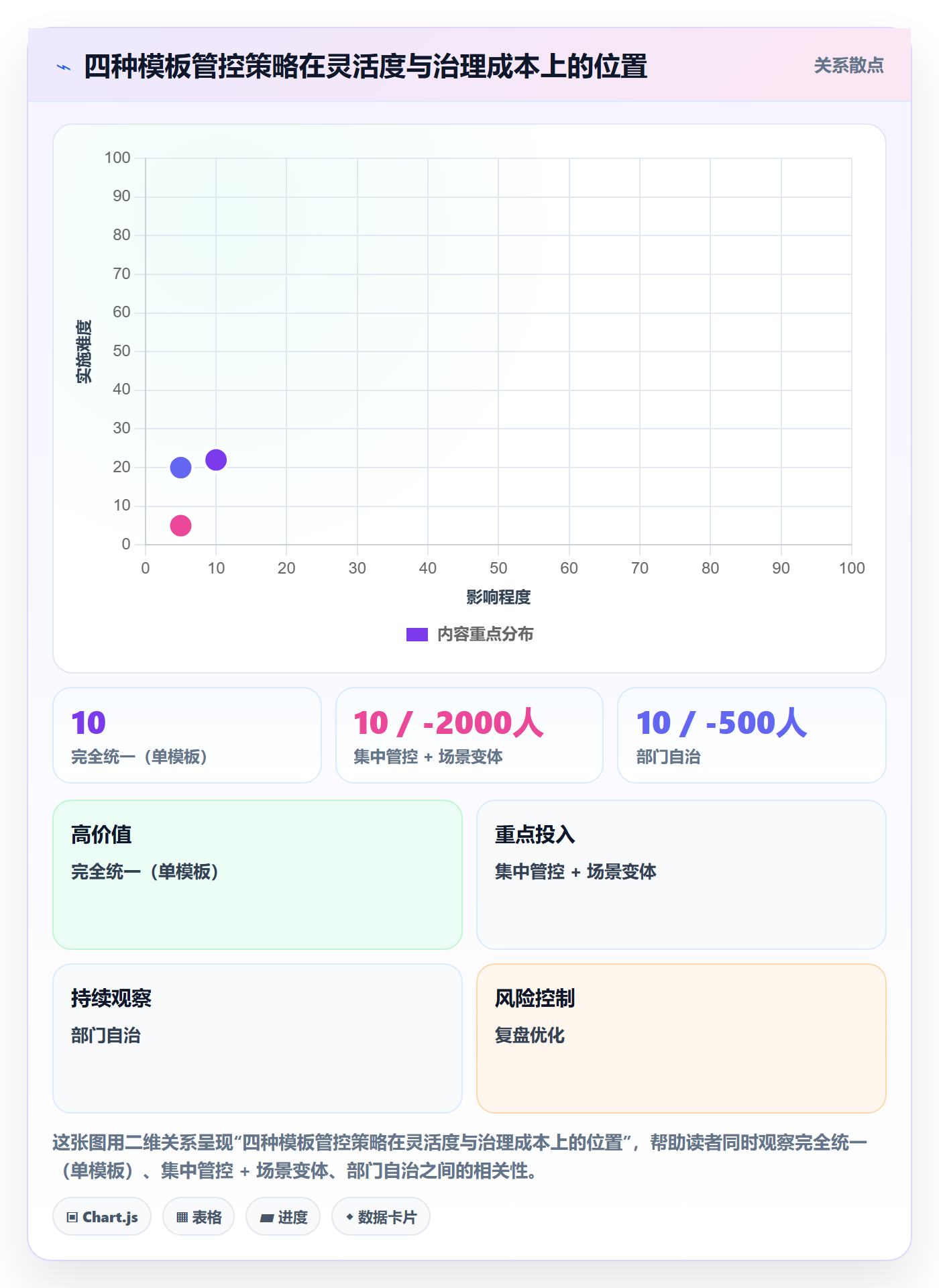Image resolution: width=939 pixels, height=1288 pixels.
Task: Select the purple scatter point in the chart
Action: [x=216, y=460]
